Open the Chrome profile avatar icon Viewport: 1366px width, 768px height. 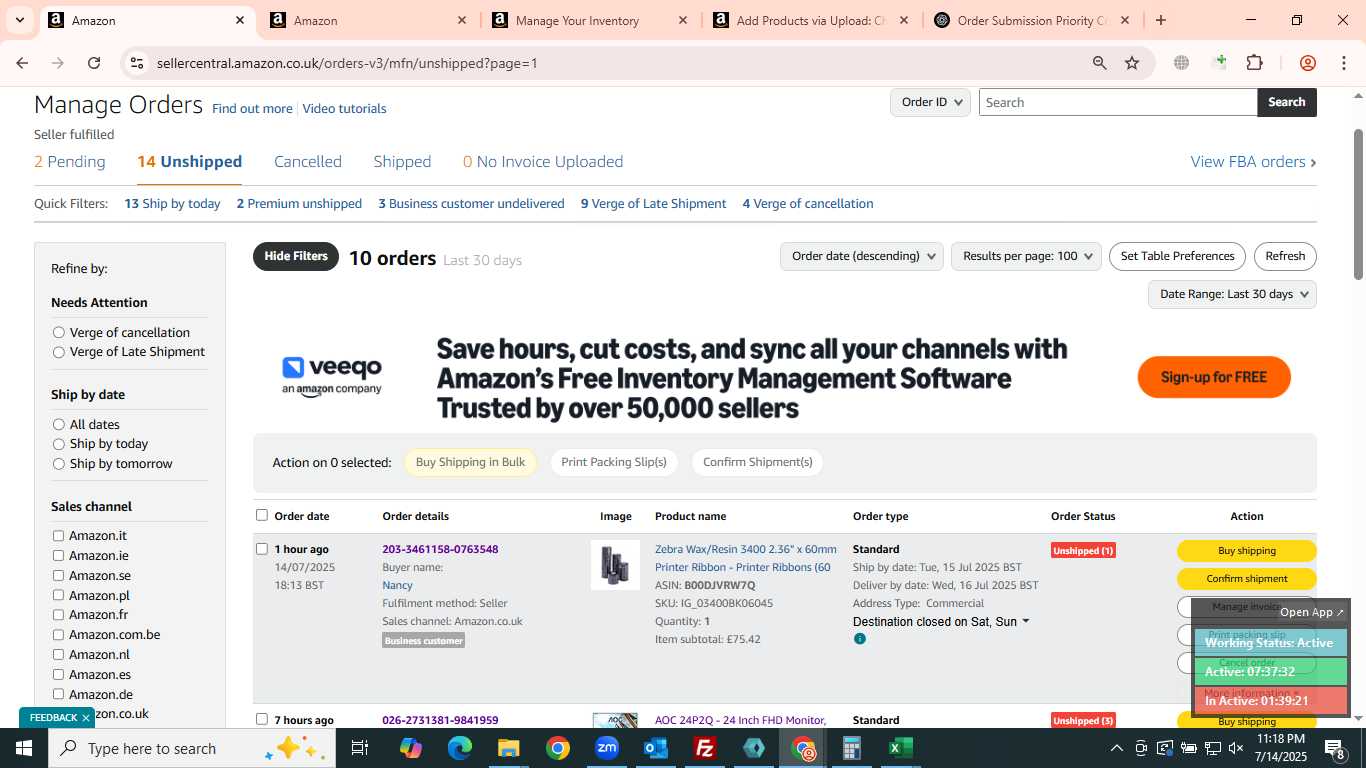(x=1308, y=63)
